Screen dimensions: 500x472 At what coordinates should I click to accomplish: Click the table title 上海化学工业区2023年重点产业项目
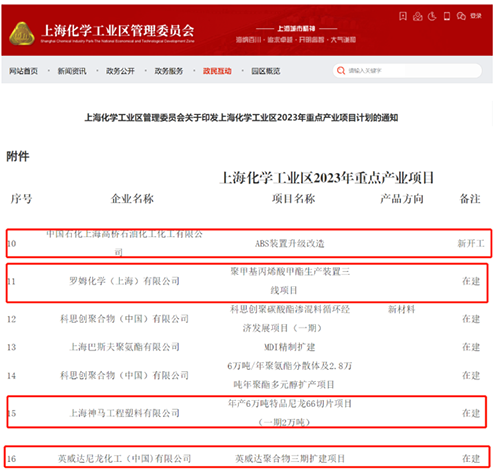[x=327, y=178]
